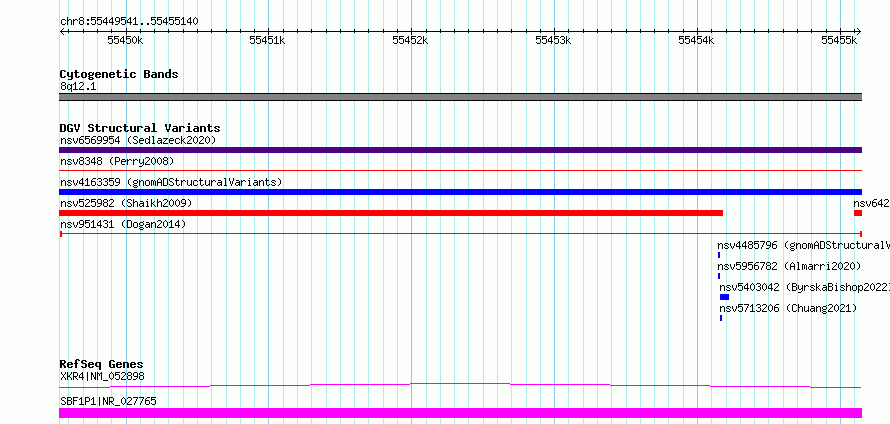Image resolution: width=890 pixels, height=424 pixels.
Task: Select the truncated nsv642 label
Action: (x=871, y=203)
